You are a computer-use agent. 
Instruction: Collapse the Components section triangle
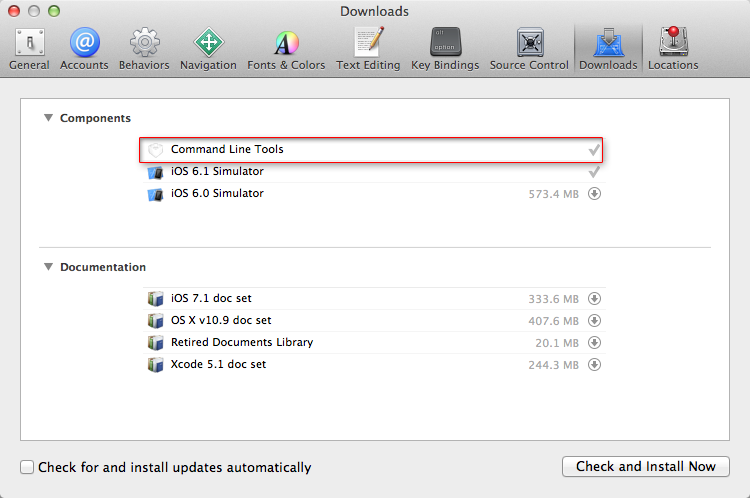tap(48, 118)
